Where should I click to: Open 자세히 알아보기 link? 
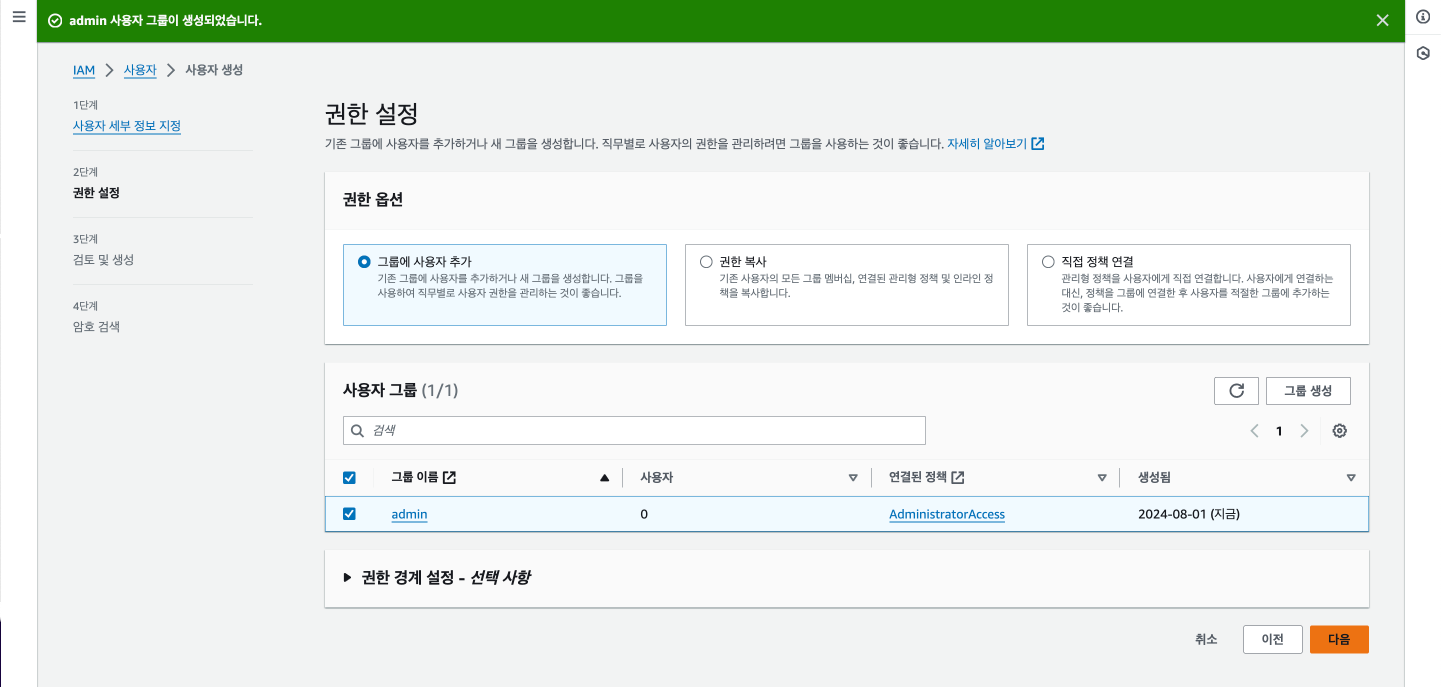coord(987,144)
